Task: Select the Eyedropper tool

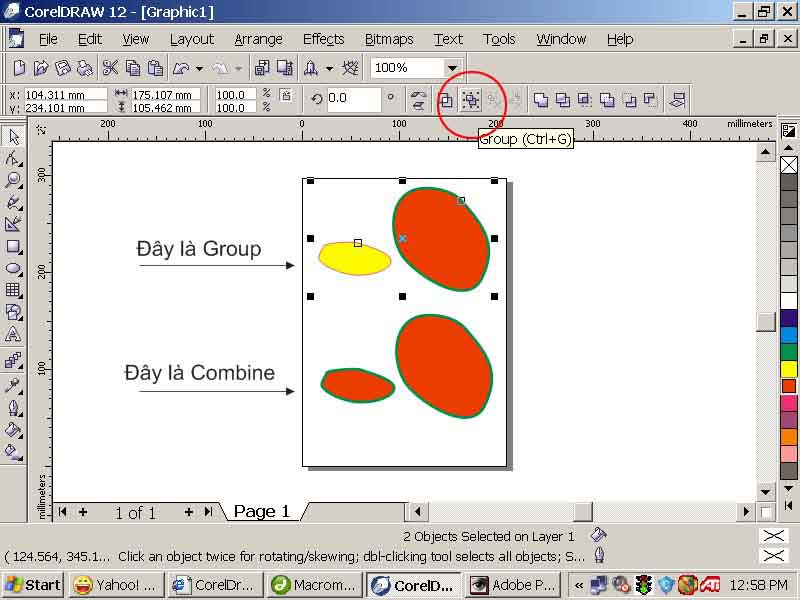Action: tap(13, 385)
